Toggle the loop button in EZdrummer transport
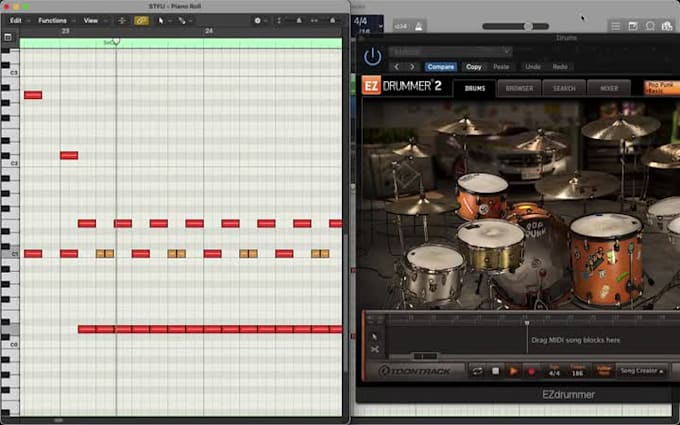680x425 pixels. click(x=477, y=371)
